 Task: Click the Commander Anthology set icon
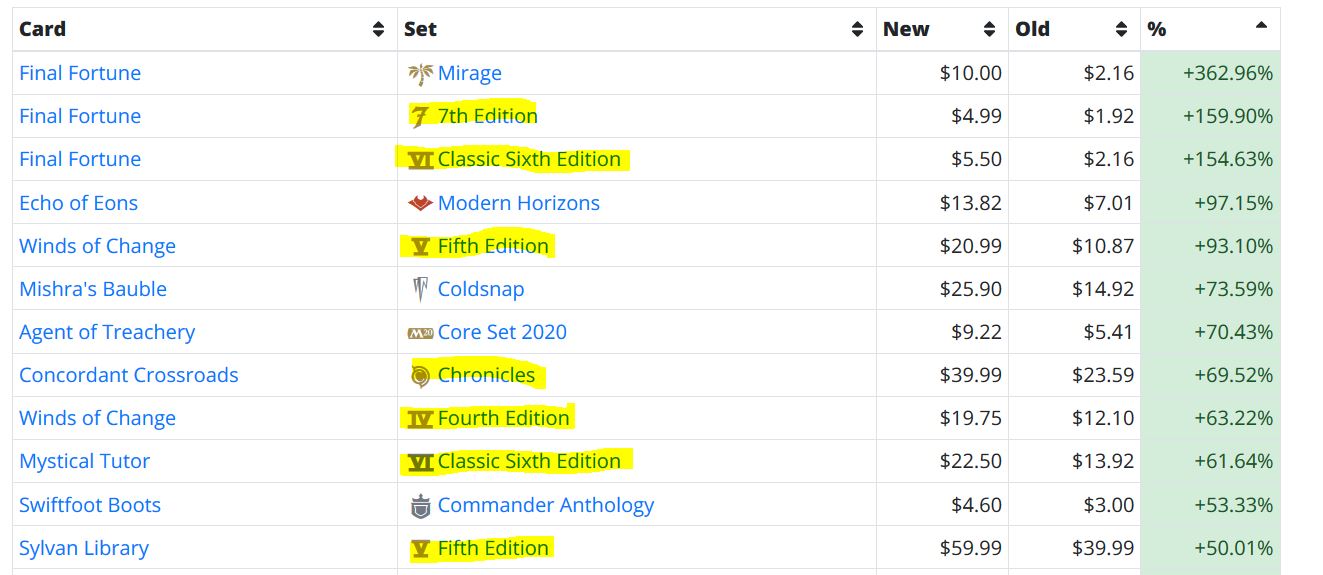point(420,506)
